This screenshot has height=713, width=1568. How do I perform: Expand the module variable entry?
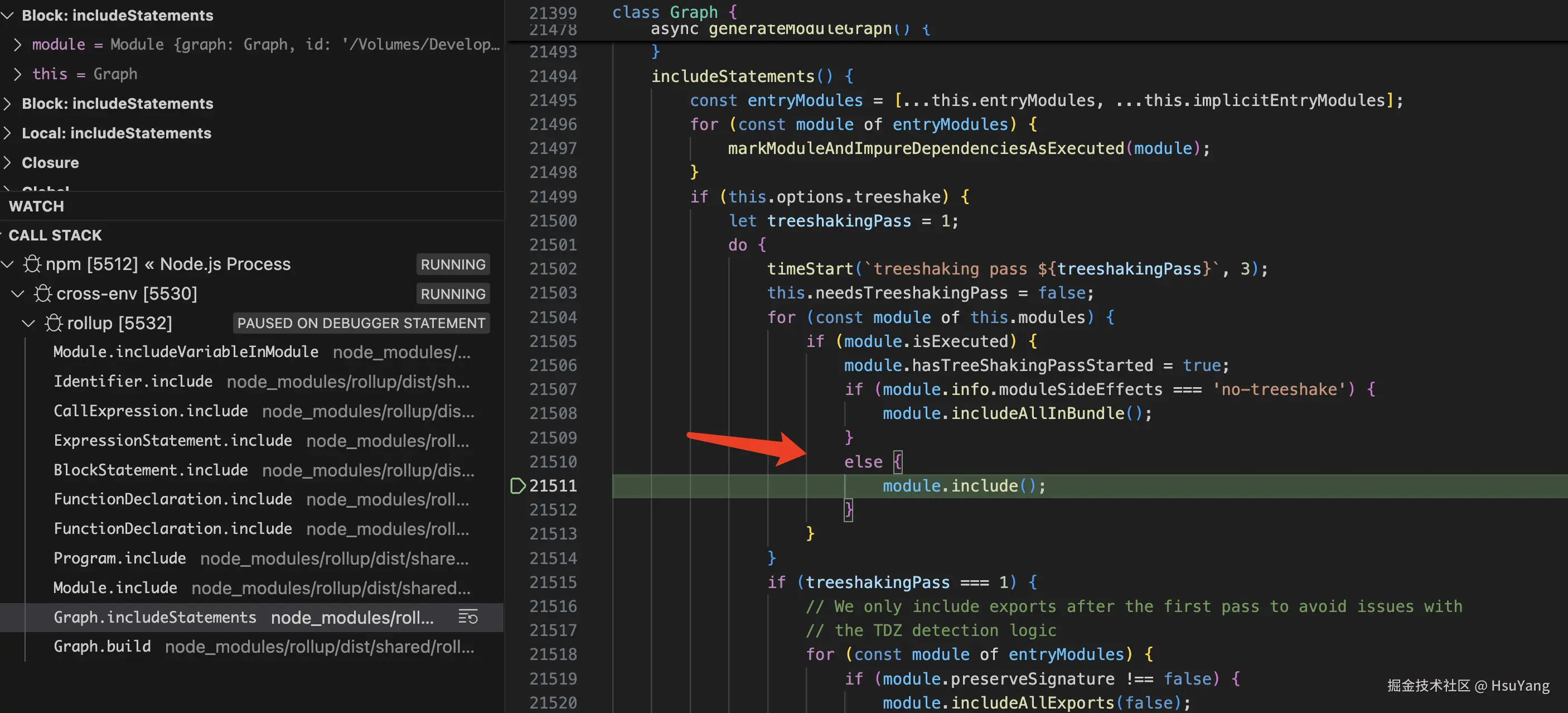18,45
